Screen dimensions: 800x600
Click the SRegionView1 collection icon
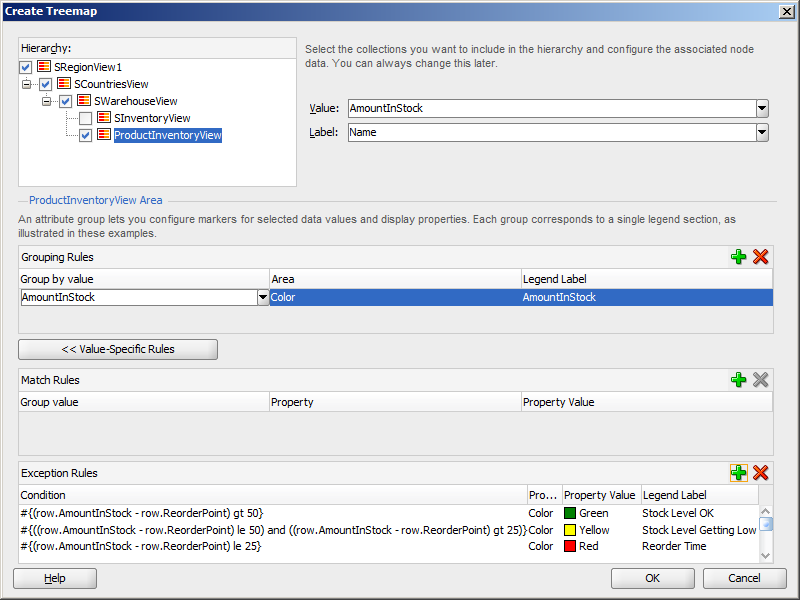(44, 66)
